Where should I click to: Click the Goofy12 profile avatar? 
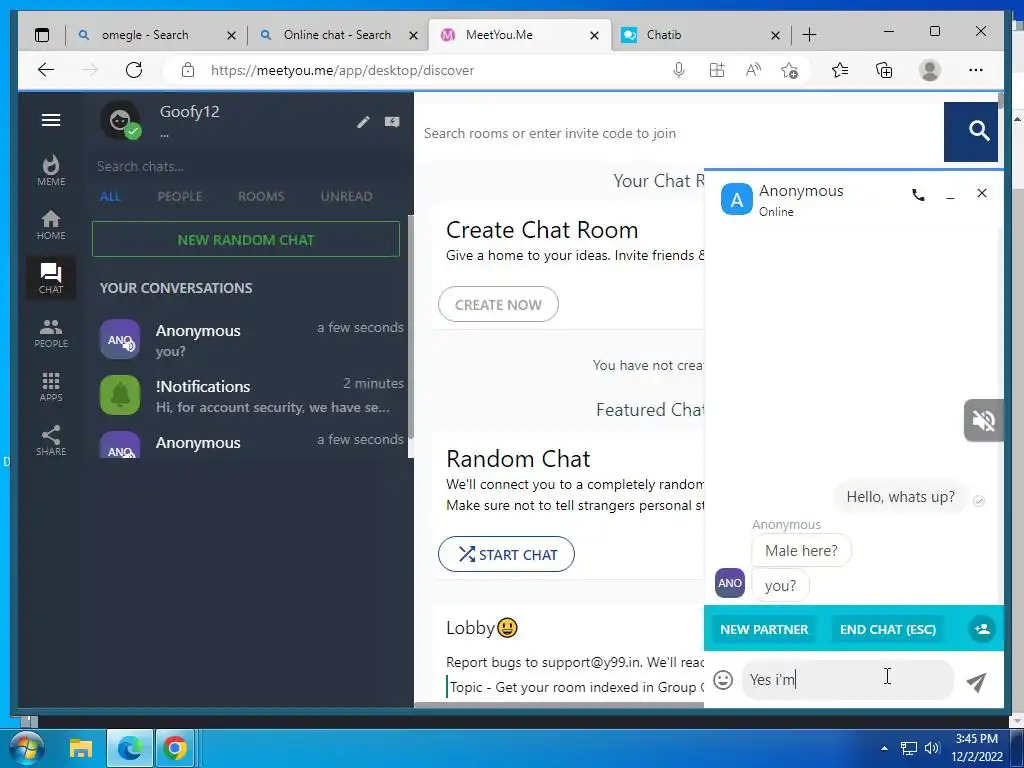120,121
